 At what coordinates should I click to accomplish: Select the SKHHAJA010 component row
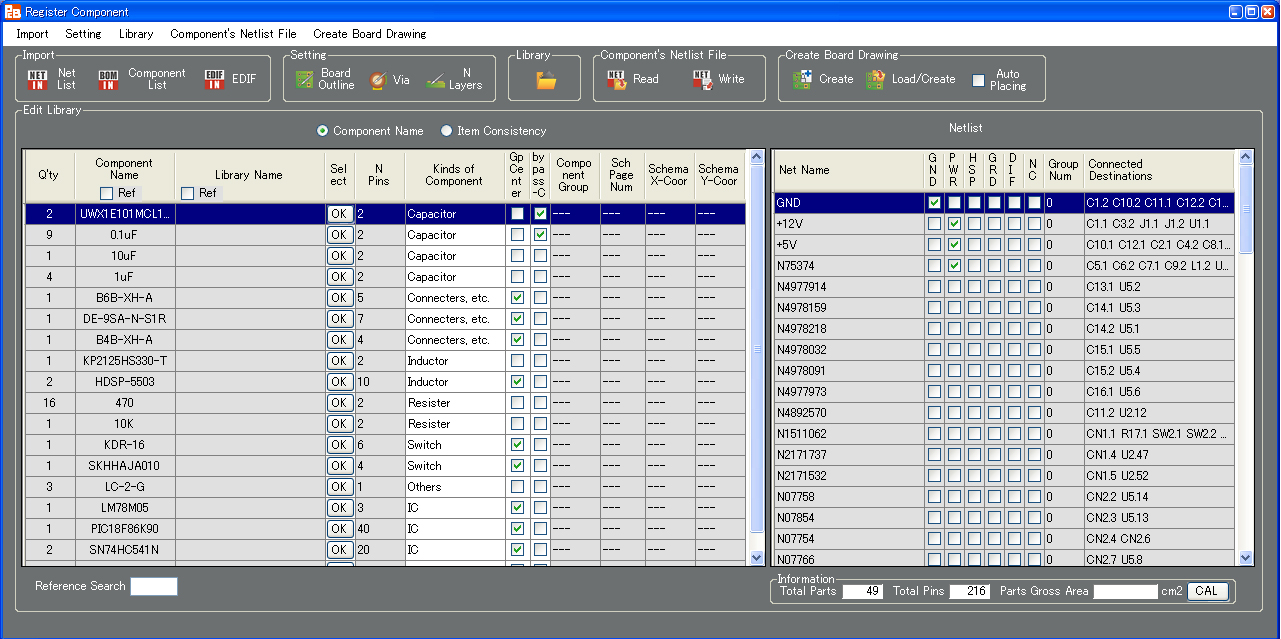click(386, 466)
